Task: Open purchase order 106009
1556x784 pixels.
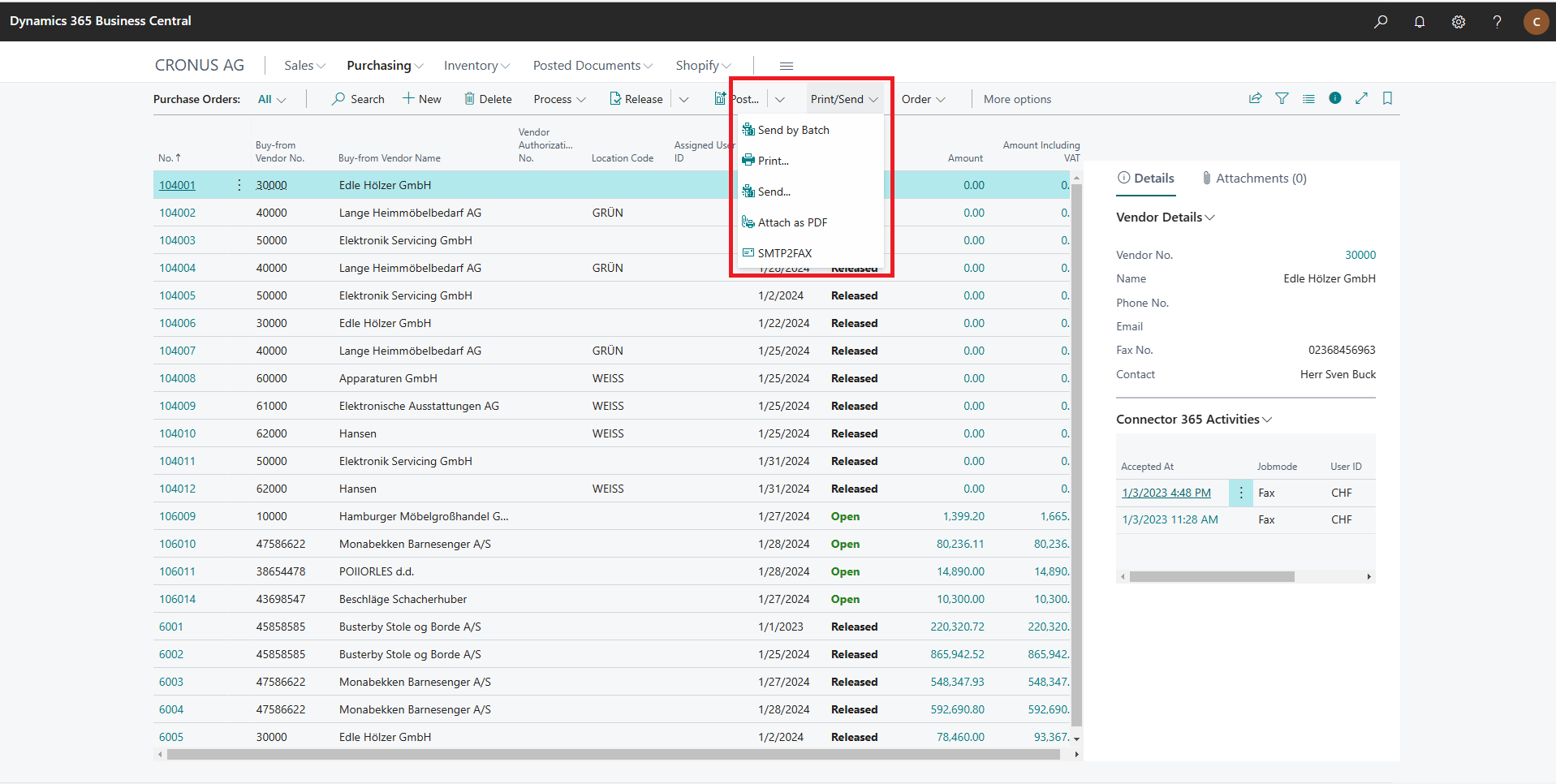Action: click(177, 516)
